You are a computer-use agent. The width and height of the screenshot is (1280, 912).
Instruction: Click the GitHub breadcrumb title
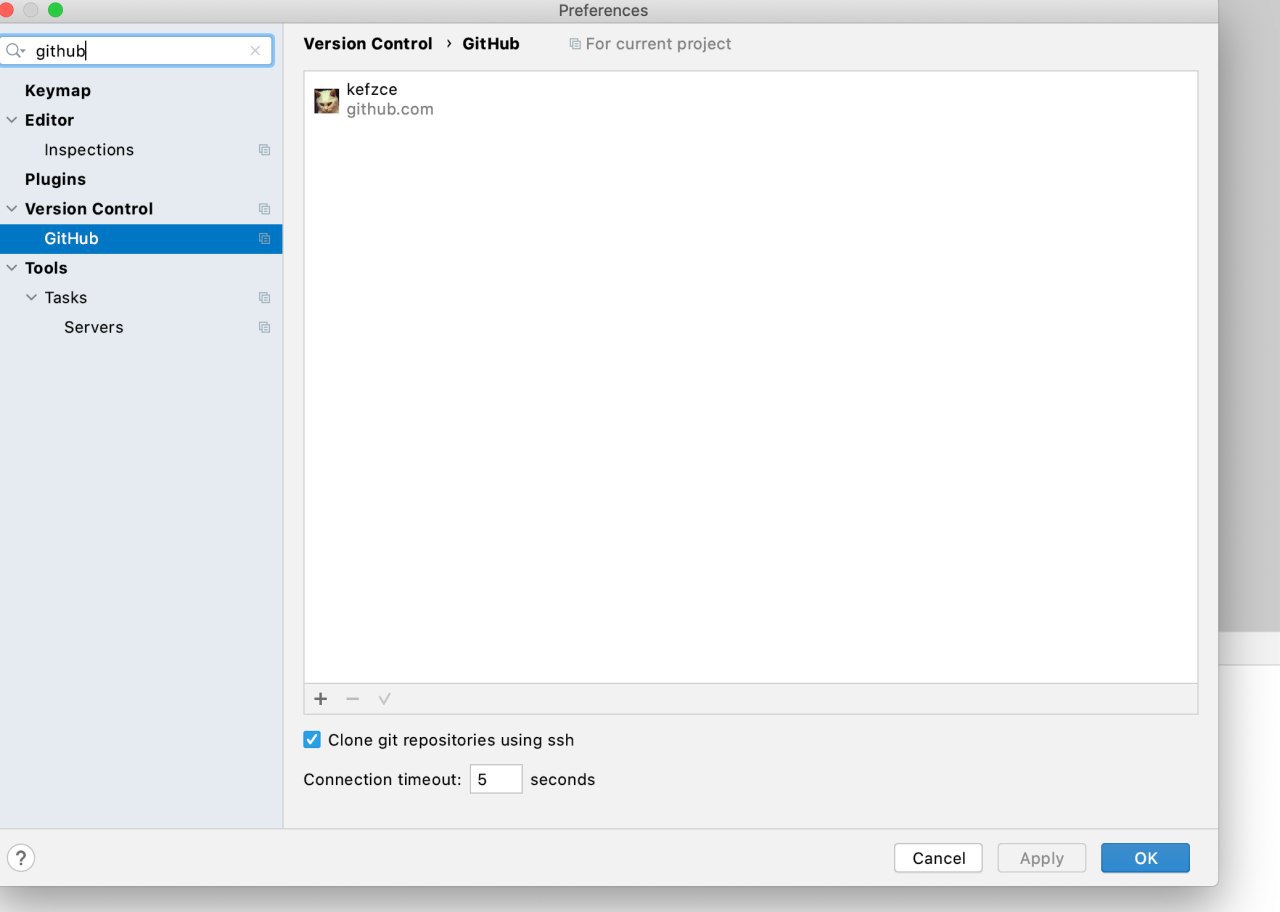tap(491, 44)
